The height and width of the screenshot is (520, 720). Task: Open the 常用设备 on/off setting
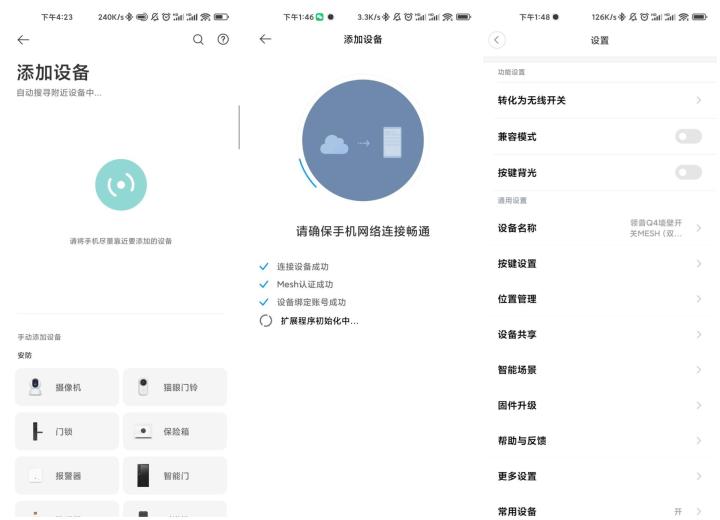point(600,511)
